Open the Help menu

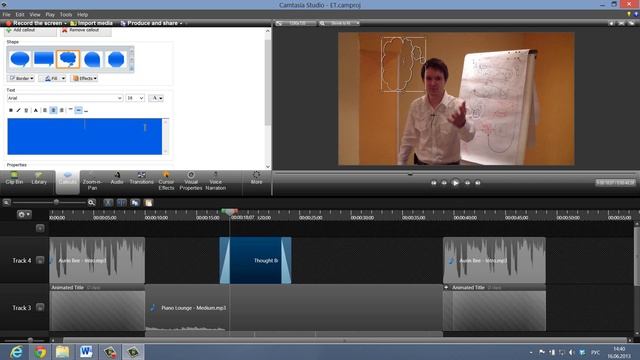82,14
